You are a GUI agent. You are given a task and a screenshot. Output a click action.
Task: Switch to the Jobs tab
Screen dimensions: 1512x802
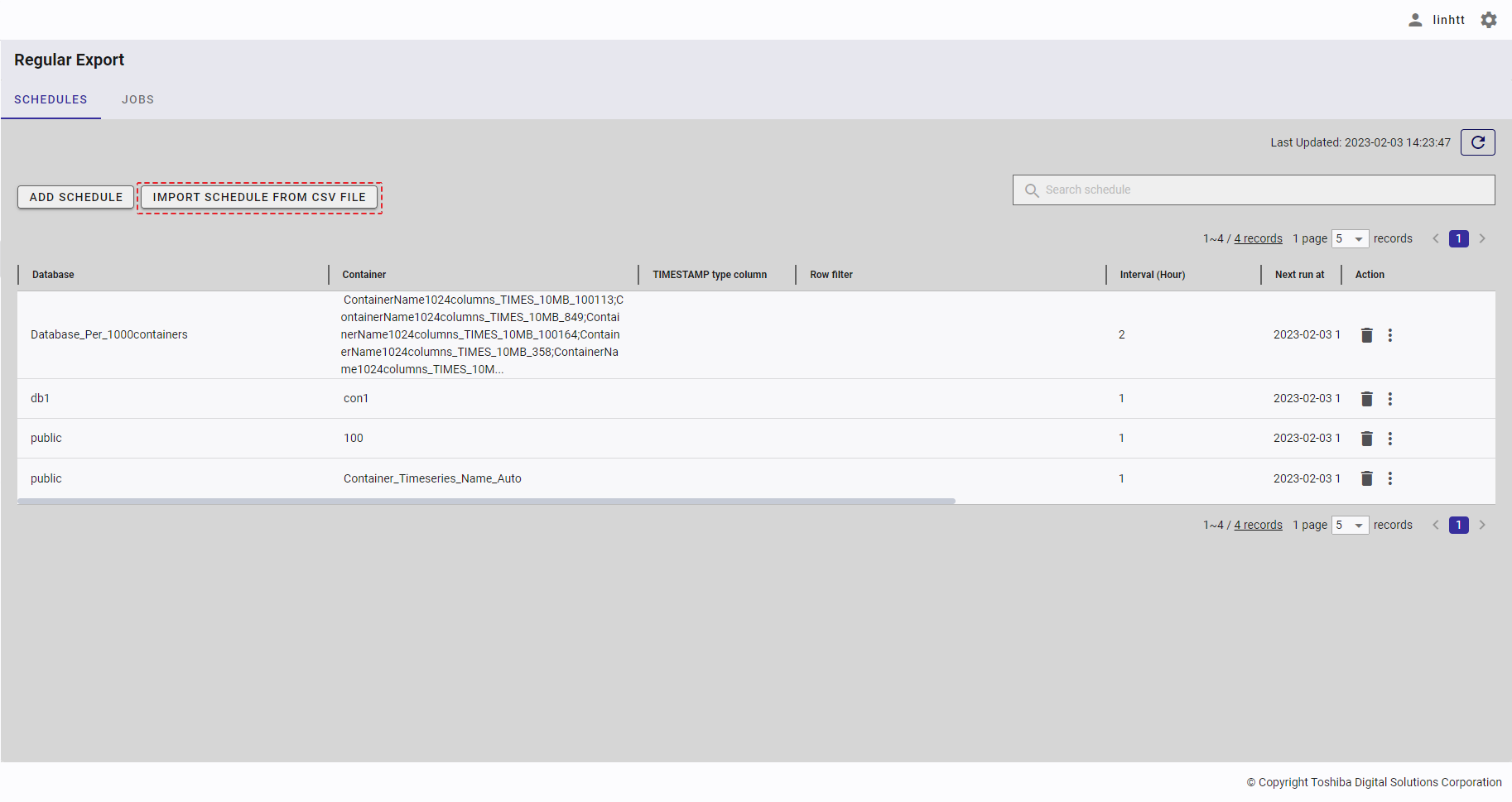tap(137, 99)
